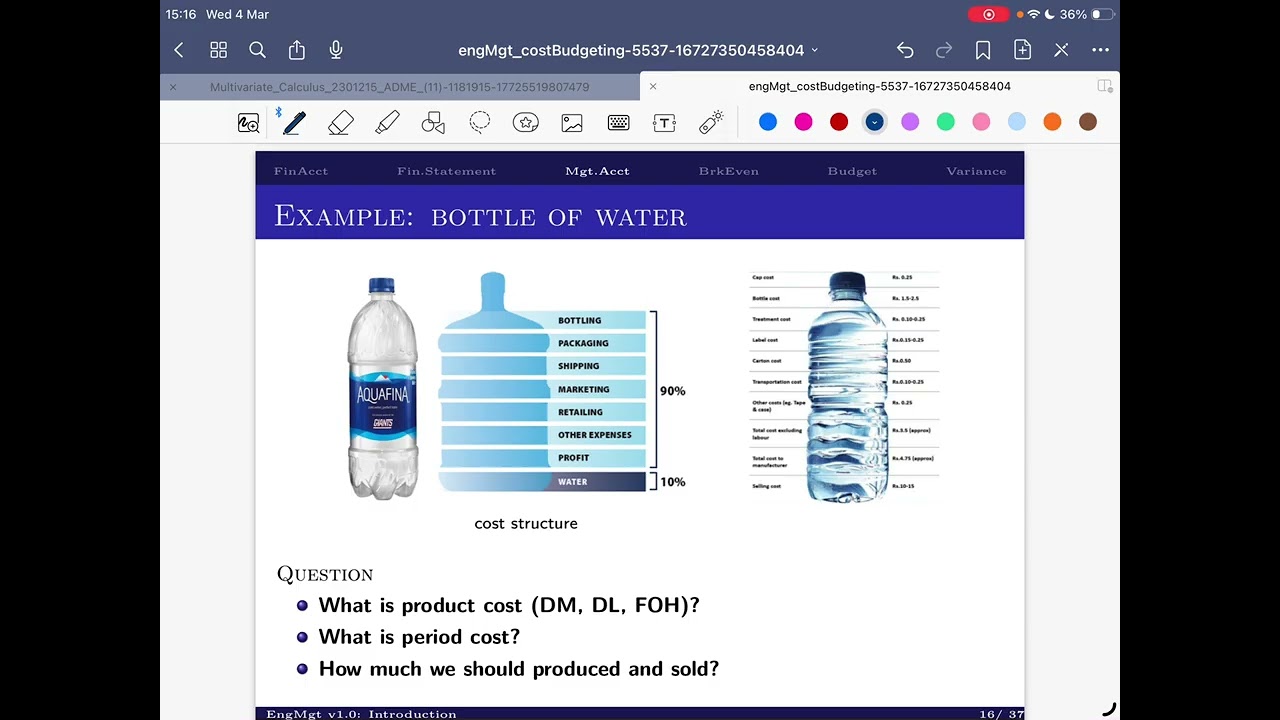The height and width of the screenshot is (720, 1280).
Task: Select the Text box tool
Action: (664, 122)
